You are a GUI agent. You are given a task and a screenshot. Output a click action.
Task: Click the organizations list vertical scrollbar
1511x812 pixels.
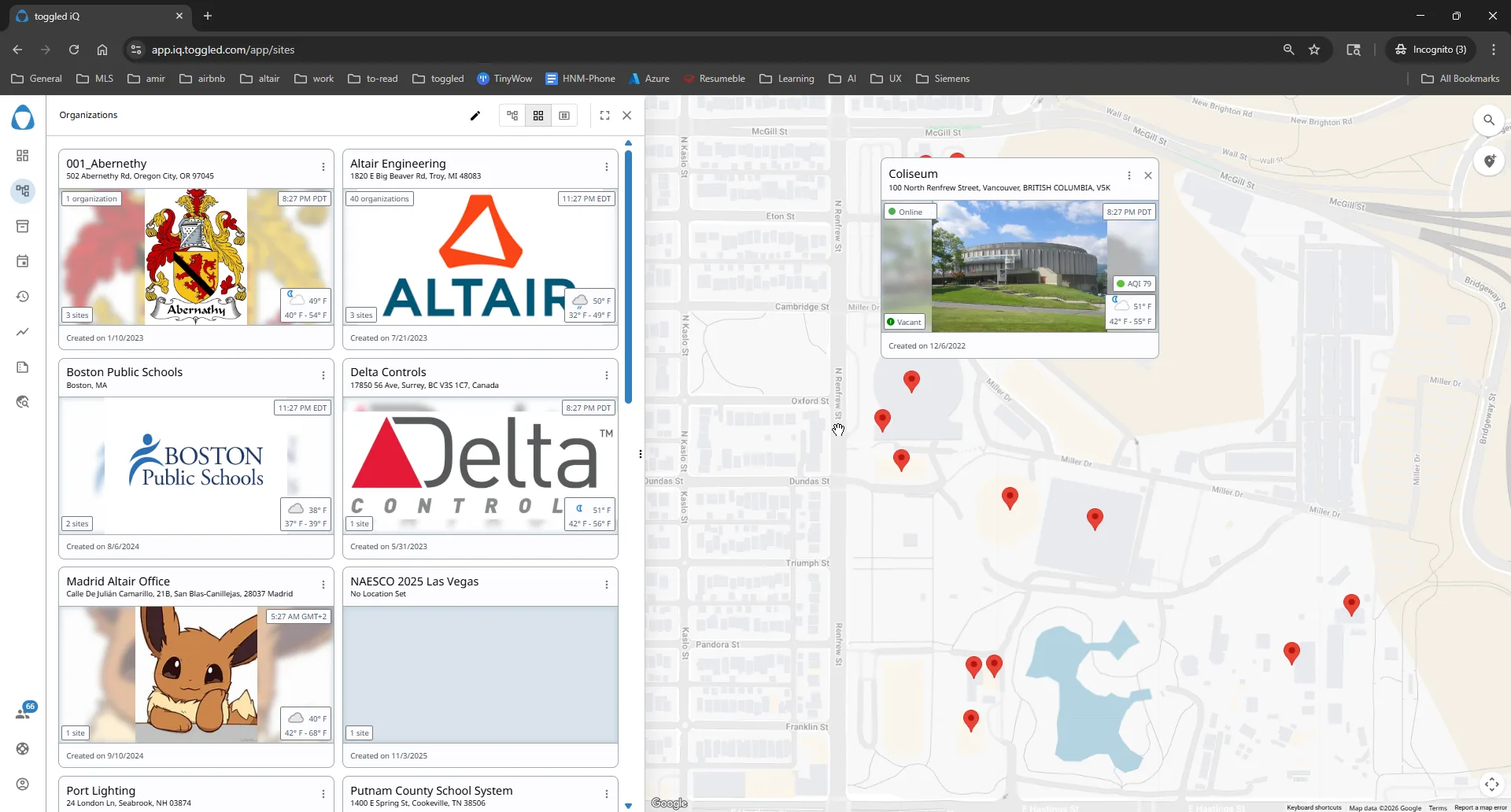point(628,277)
